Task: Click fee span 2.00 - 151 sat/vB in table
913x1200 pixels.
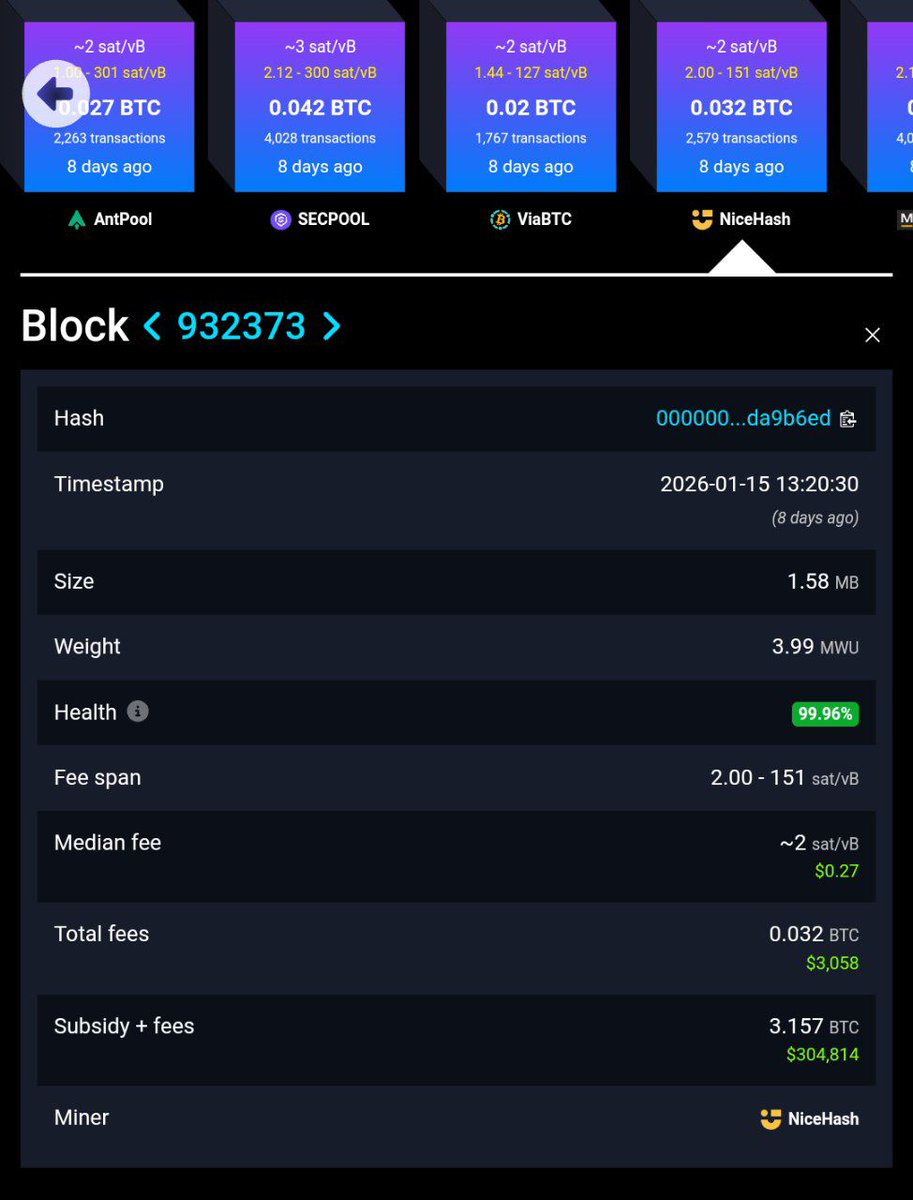Action: point(784,778)
